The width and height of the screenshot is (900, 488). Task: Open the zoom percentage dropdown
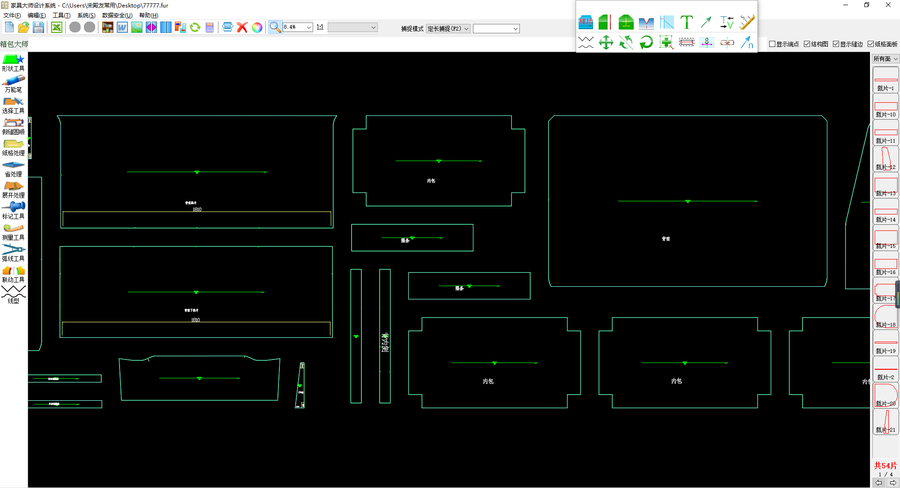click(309, 27)
